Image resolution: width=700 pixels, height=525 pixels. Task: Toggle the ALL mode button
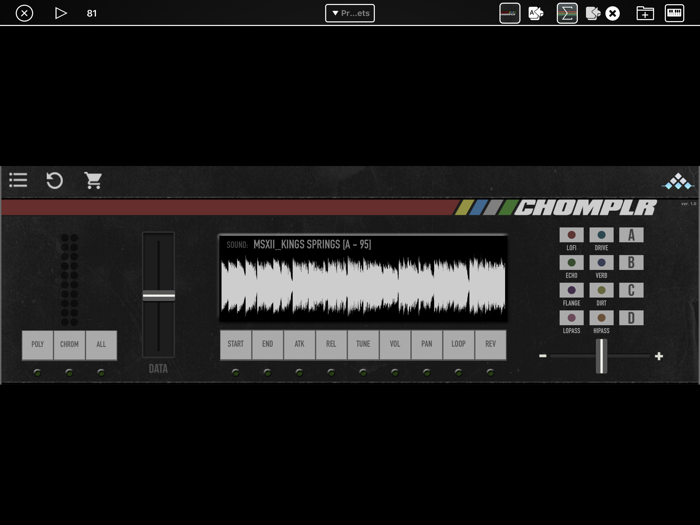(x=101, y=345)
